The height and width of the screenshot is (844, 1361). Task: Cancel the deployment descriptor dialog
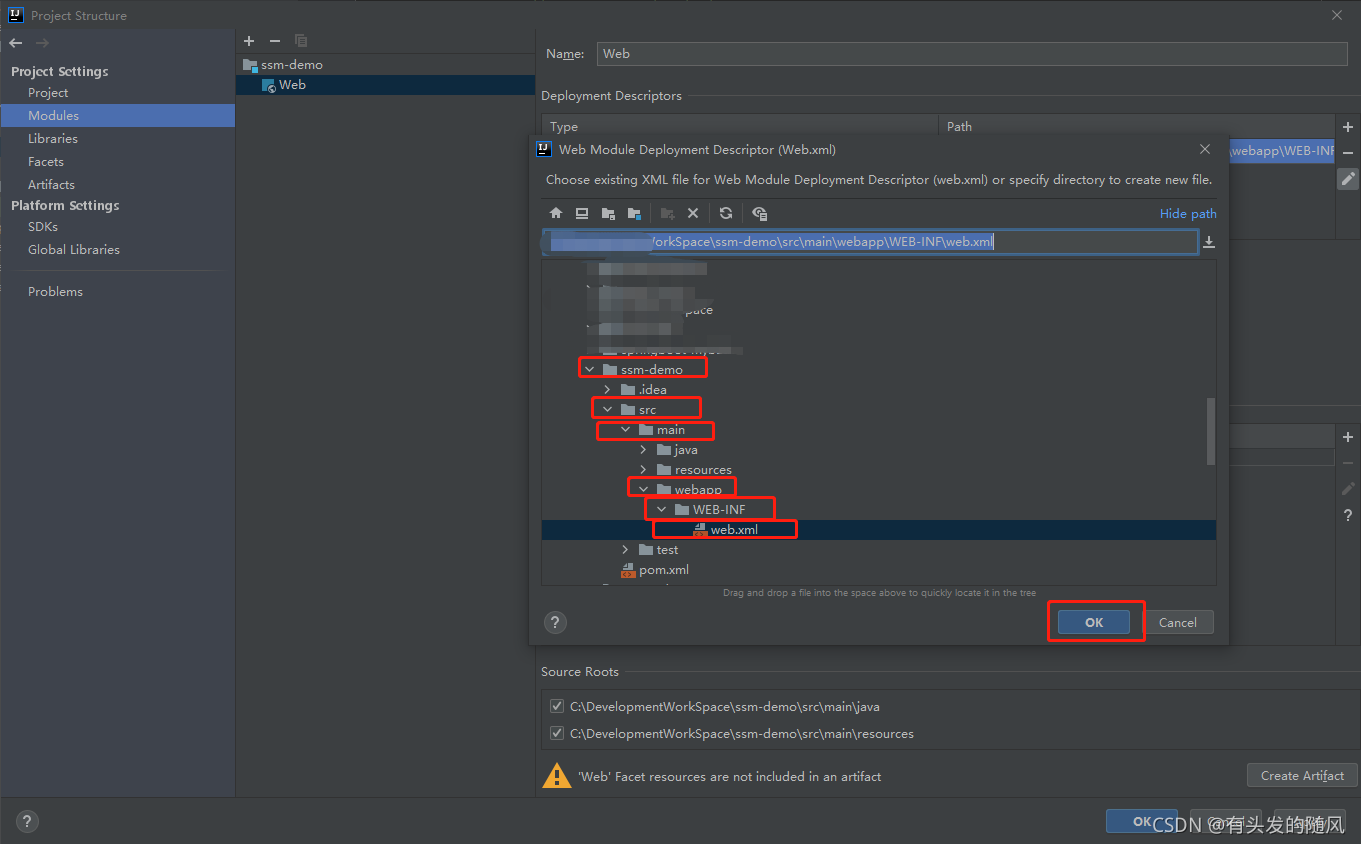[x=1177, y=622]
